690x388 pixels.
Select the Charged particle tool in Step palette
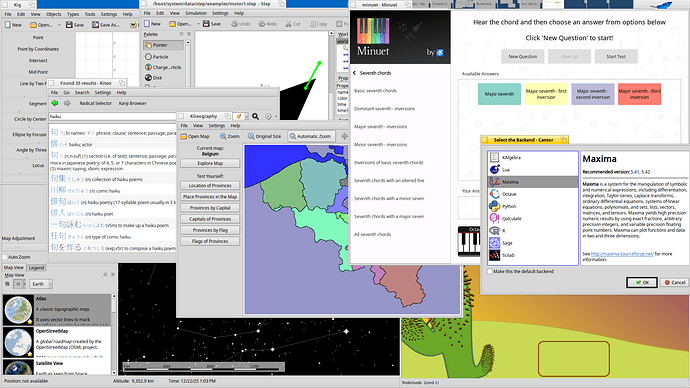pyautogui.click(x=163, y=67)
